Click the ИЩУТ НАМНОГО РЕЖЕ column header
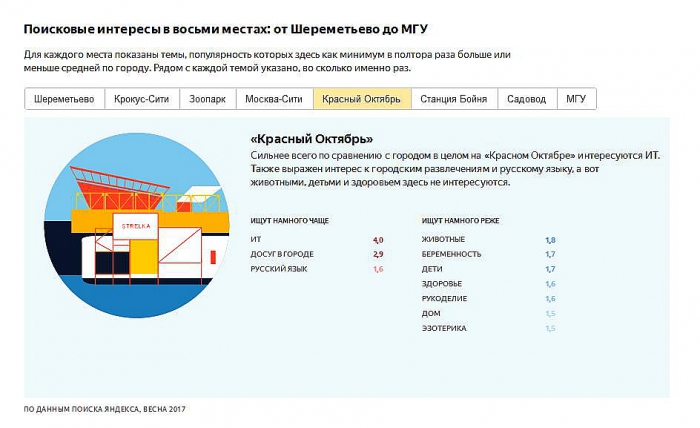Viewport: 700px width, 428px height. (x=460, y=220)
